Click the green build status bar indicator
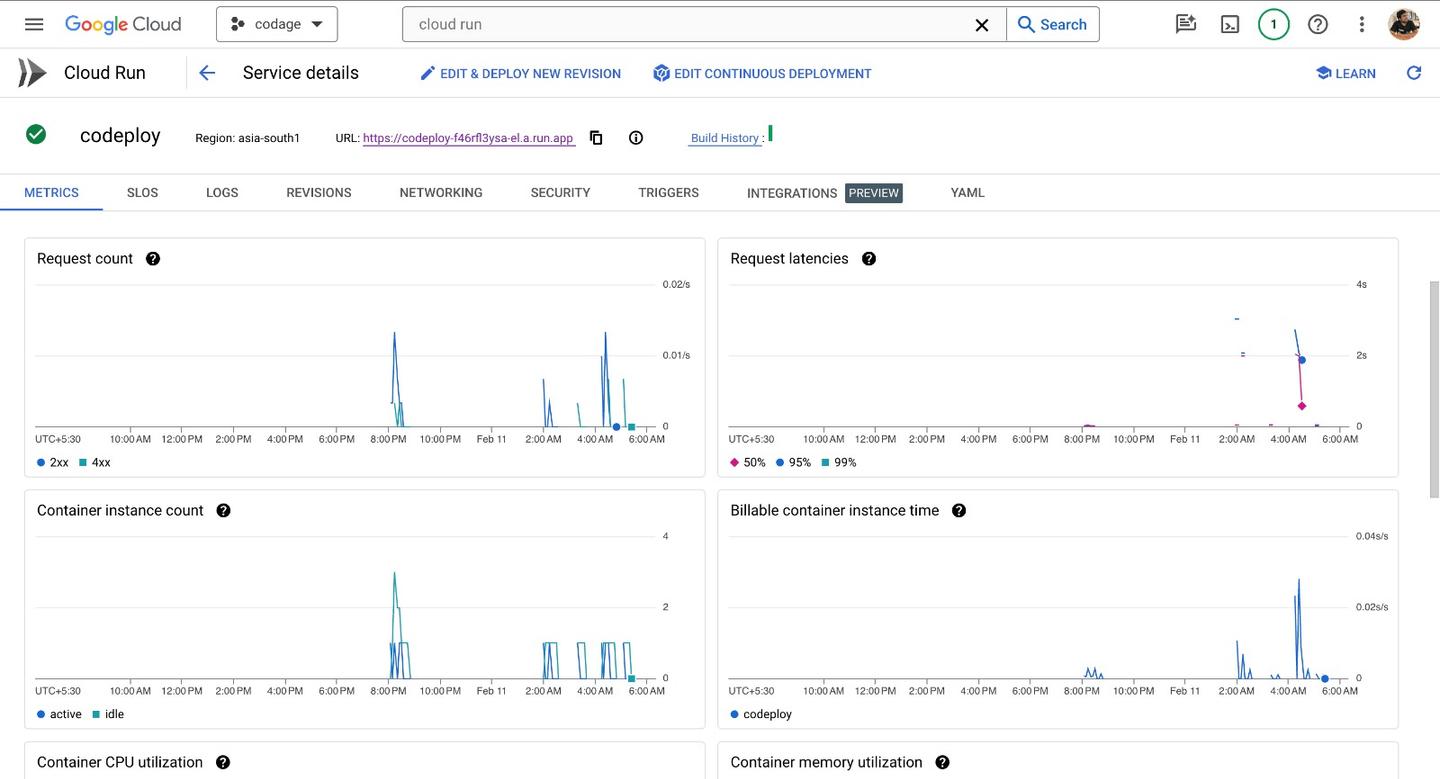 coord(770,134)
